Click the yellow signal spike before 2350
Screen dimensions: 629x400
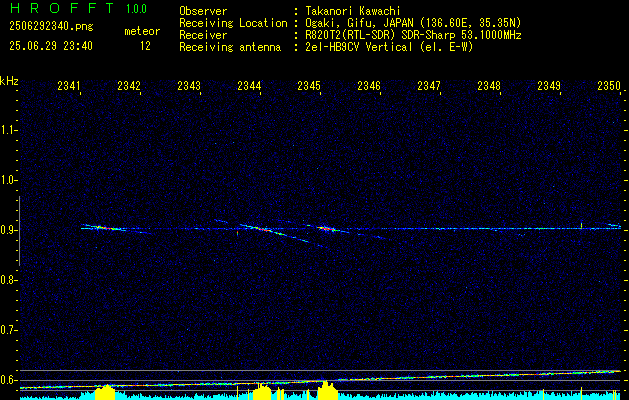click(x=581, y=225)
